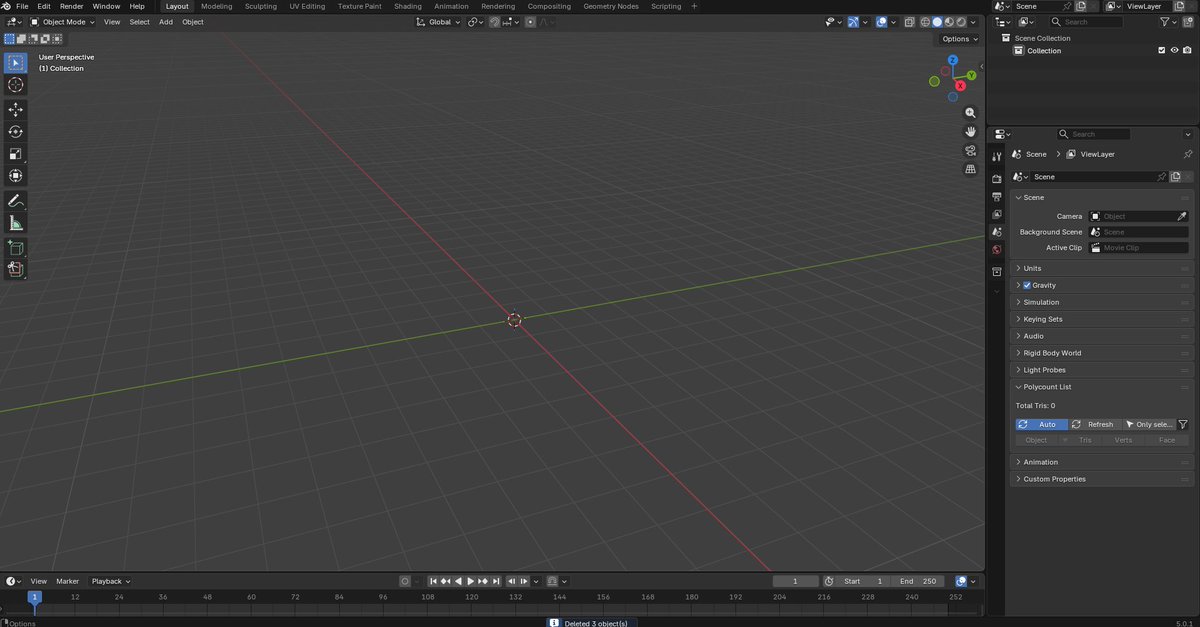Select the Annotate tool

click(x=16, y=201)
